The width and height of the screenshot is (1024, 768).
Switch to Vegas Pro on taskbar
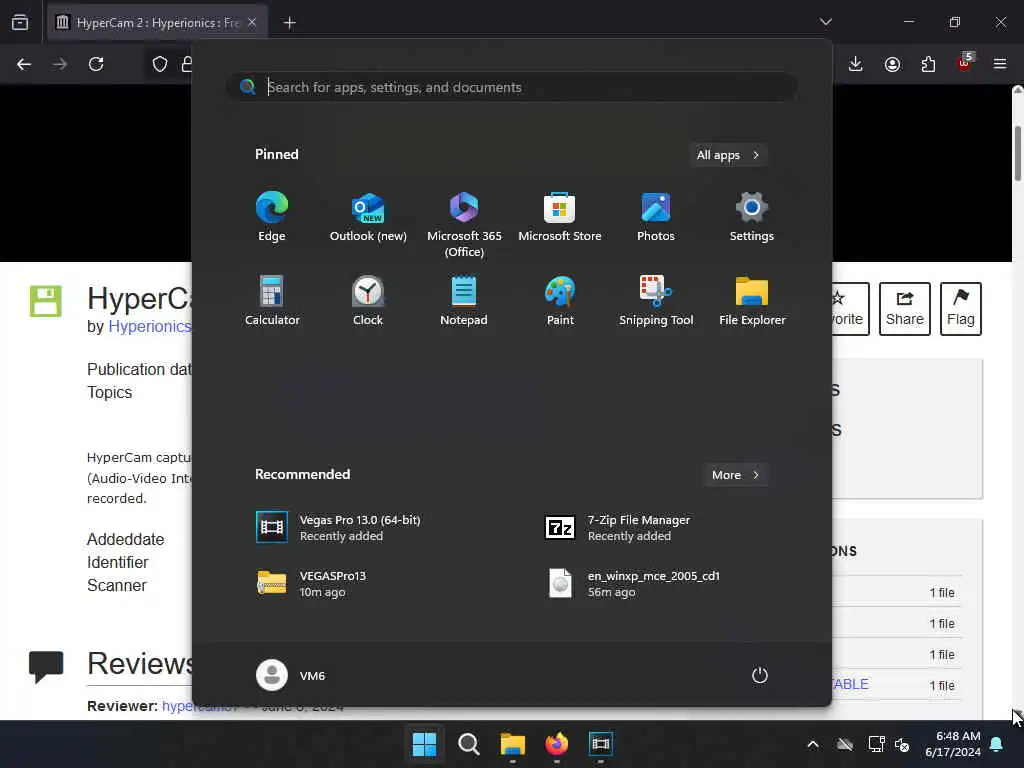pyautogui.click(x=601, y=744)
